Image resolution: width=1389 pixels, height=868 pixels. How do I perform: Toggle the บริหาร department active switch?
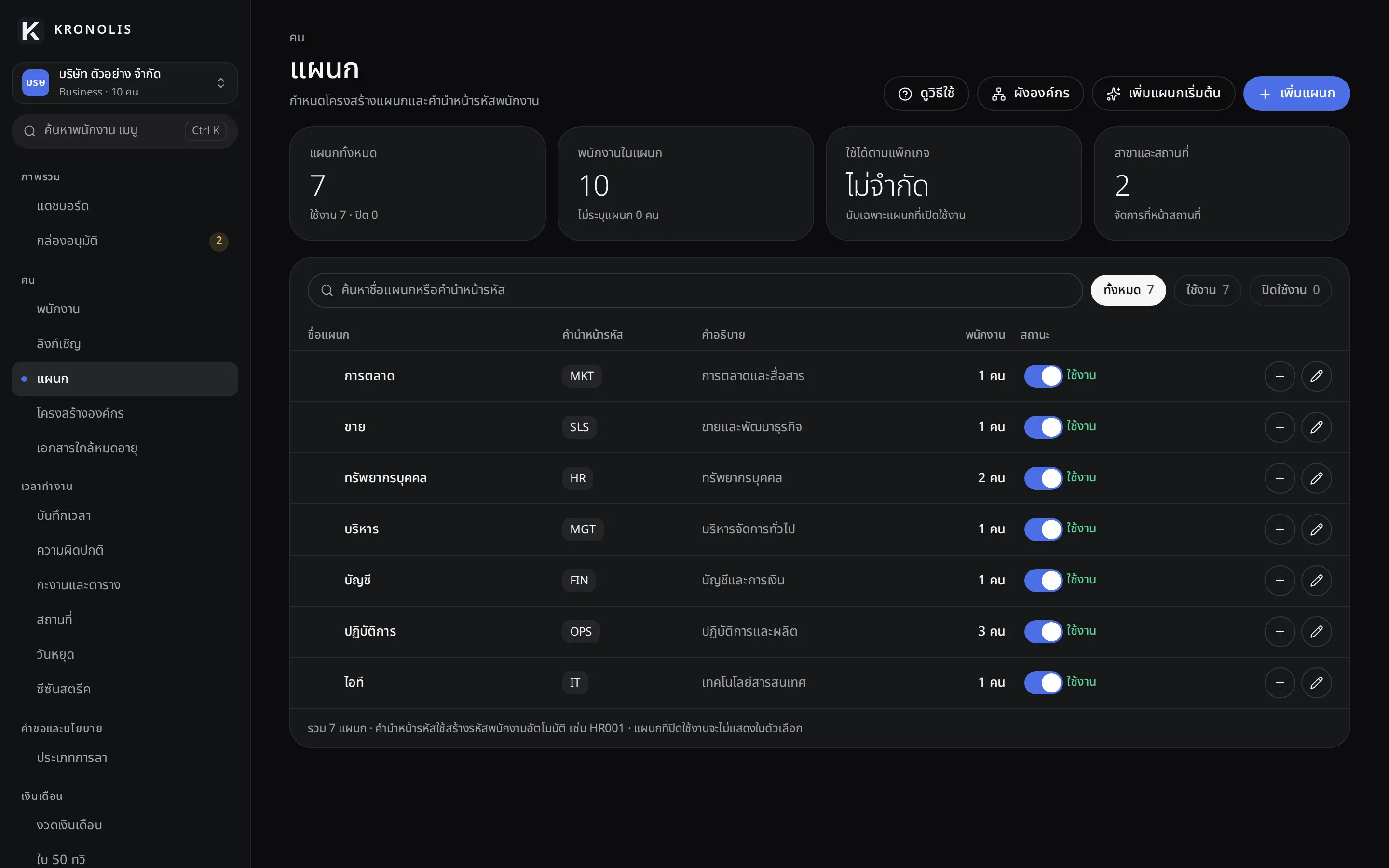click(1043, 529)
